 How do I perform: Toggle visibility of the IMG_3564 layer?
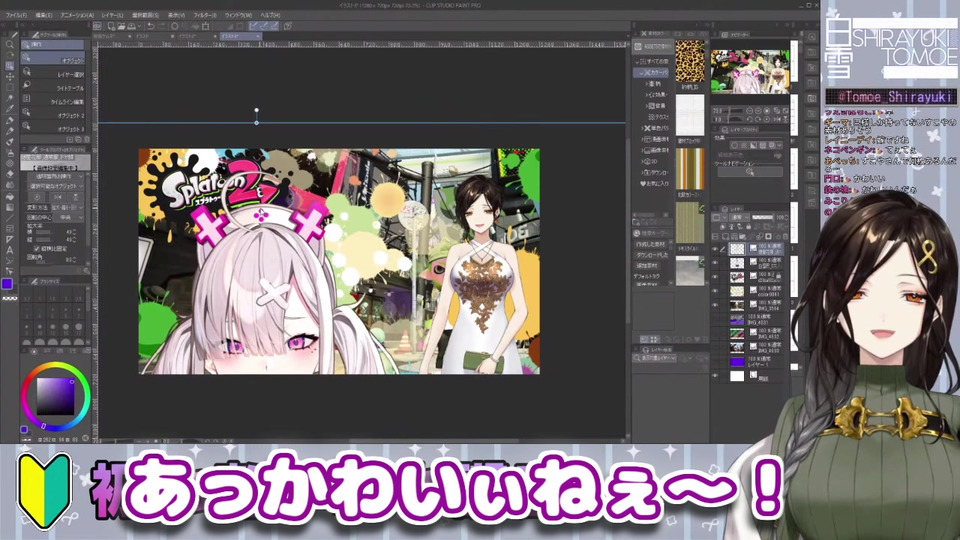click(714, 305)
